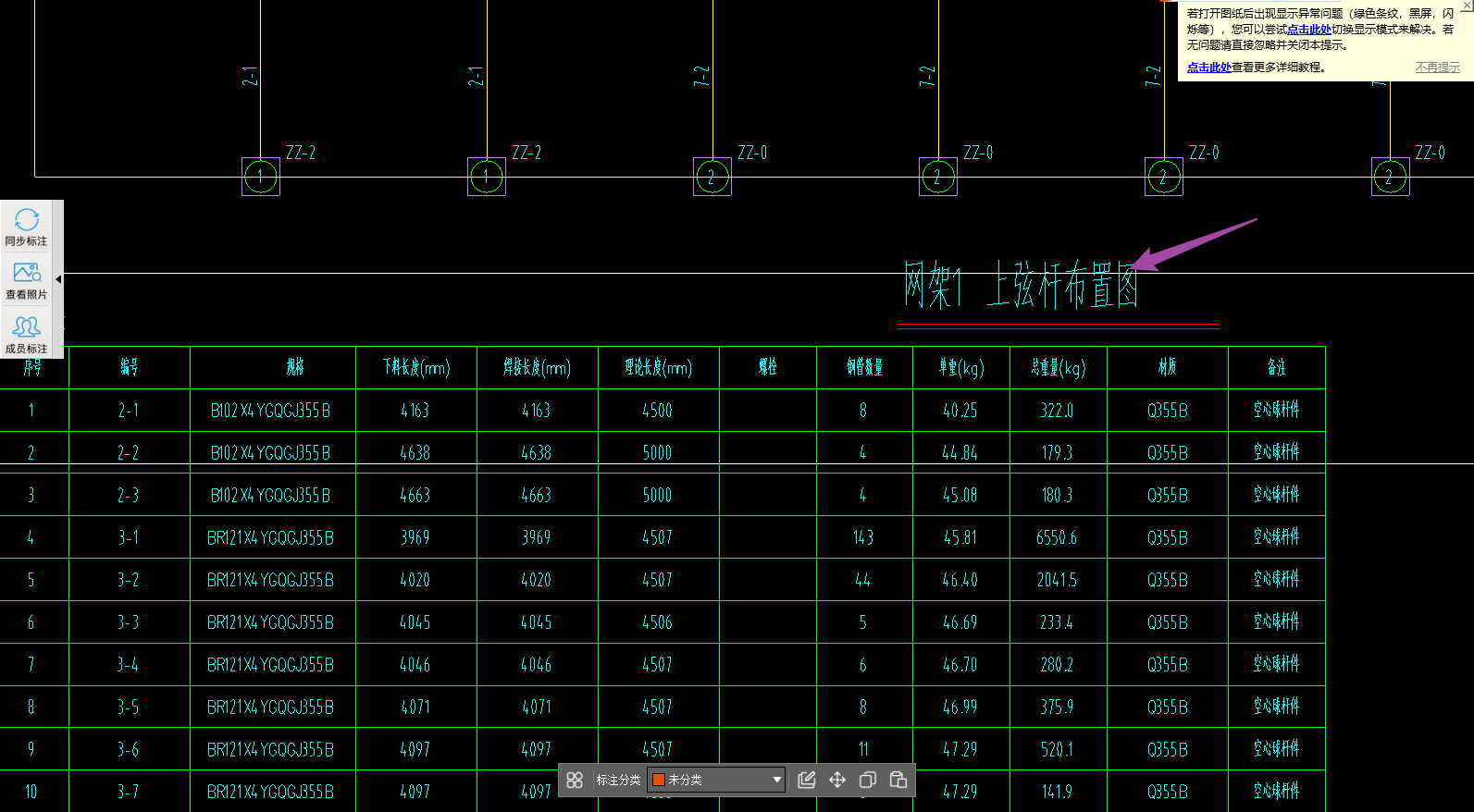Click the 3-7 number cell
Viewport: 1474px width, 812px height.
pyautogui.click(x=129, y=792)
